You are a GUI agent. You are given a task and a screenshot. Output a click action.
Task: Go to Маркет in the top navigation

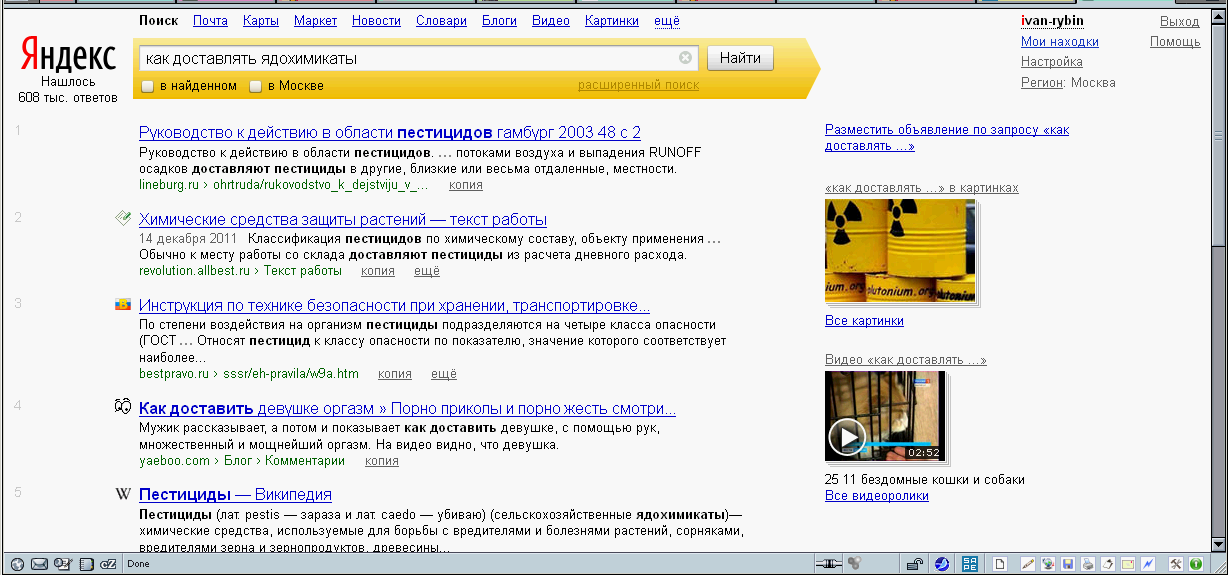[x=315, y=20]
